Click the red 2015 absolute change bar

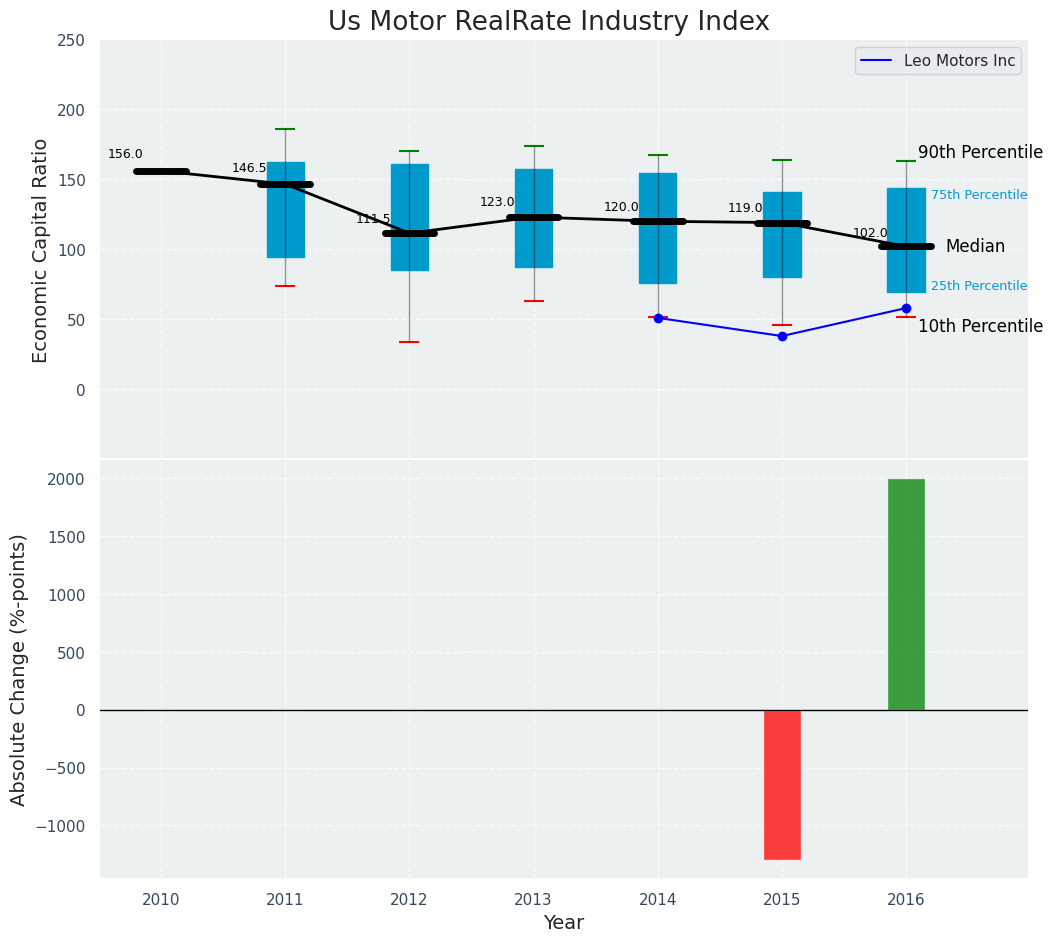(782, 784)
